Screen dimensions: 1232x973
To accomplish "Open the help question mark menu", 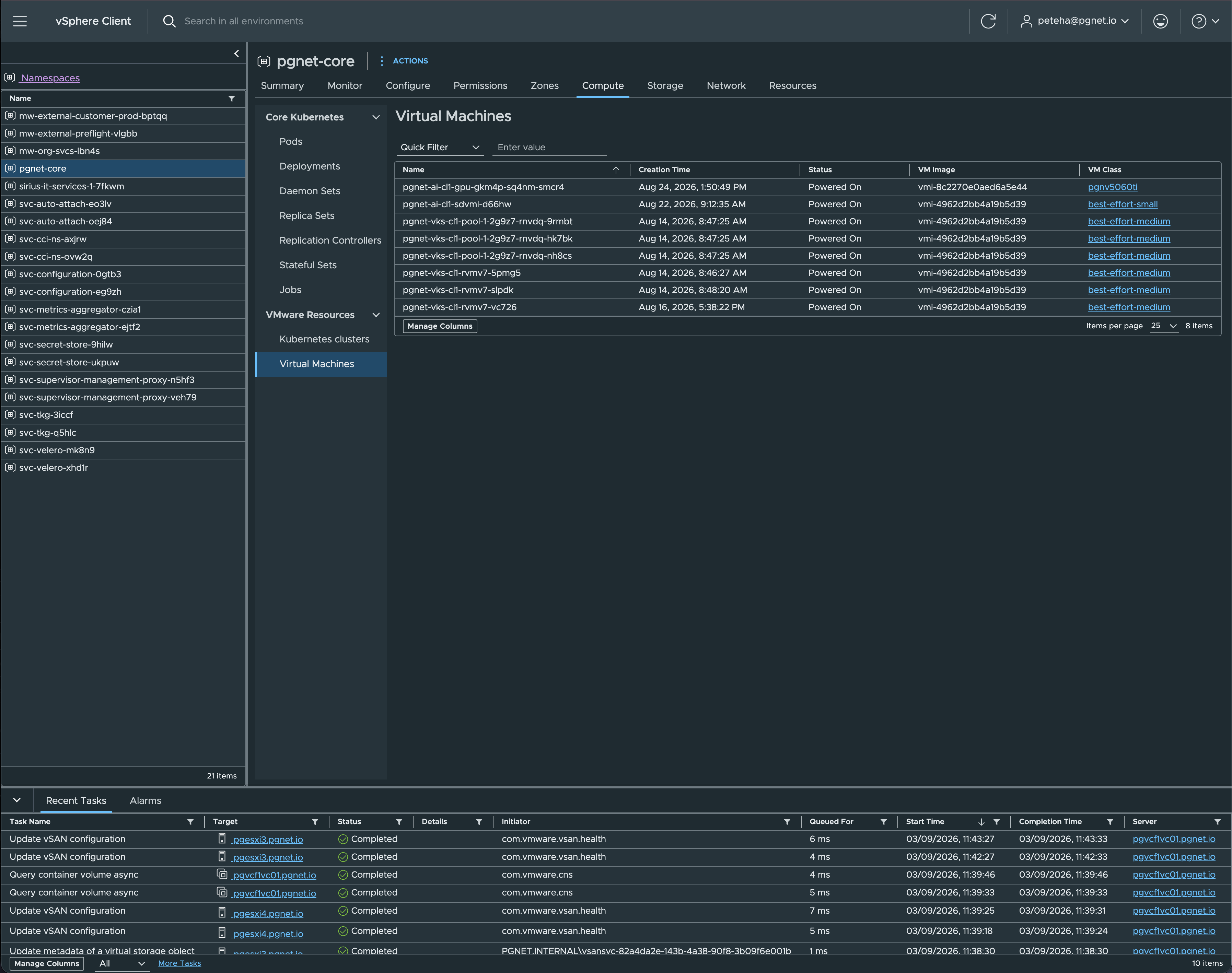I will 1205,21.
